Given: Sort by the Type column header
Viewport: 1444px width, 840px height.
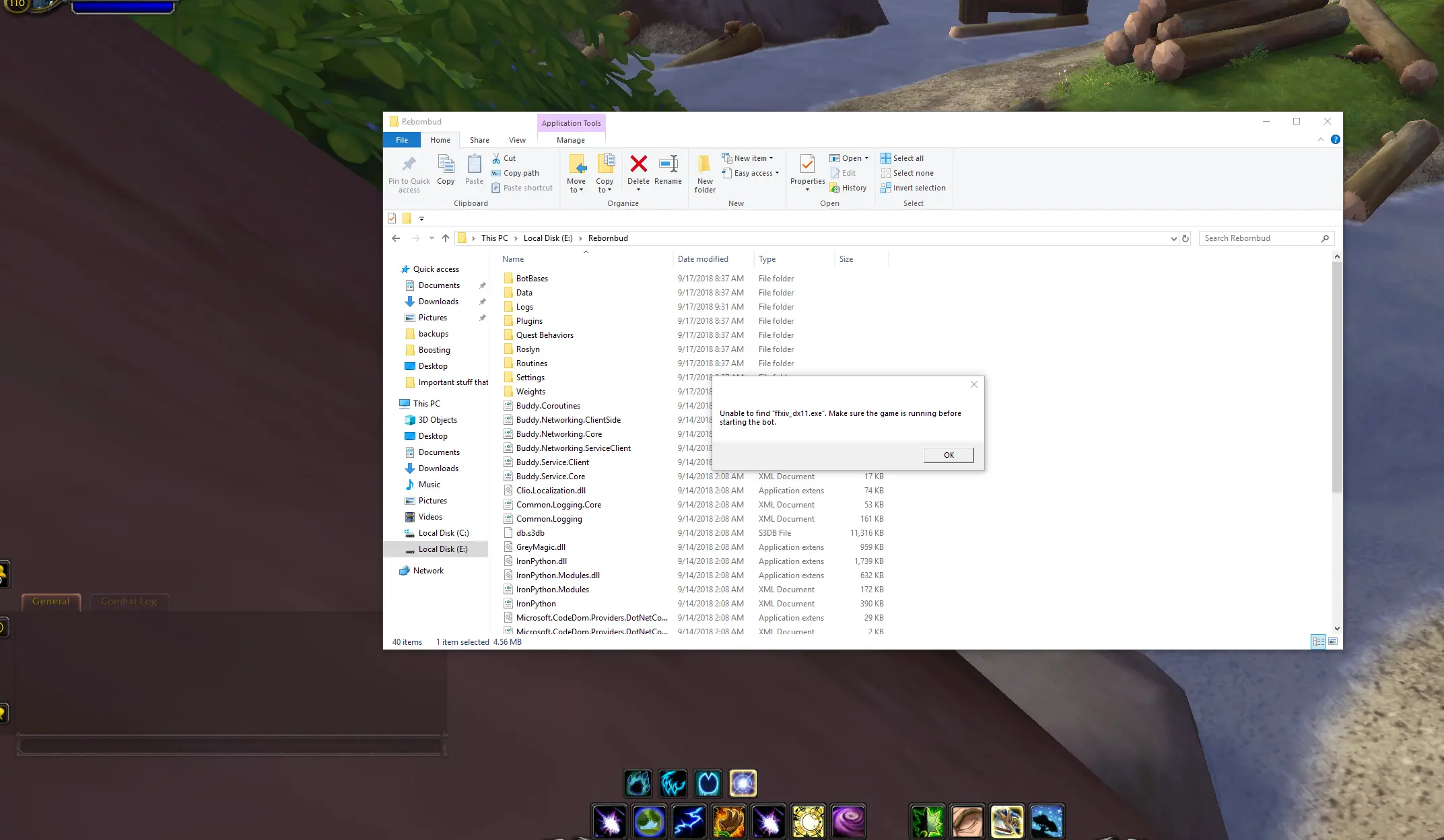Looking at the screenshot, I should (767, 259).
